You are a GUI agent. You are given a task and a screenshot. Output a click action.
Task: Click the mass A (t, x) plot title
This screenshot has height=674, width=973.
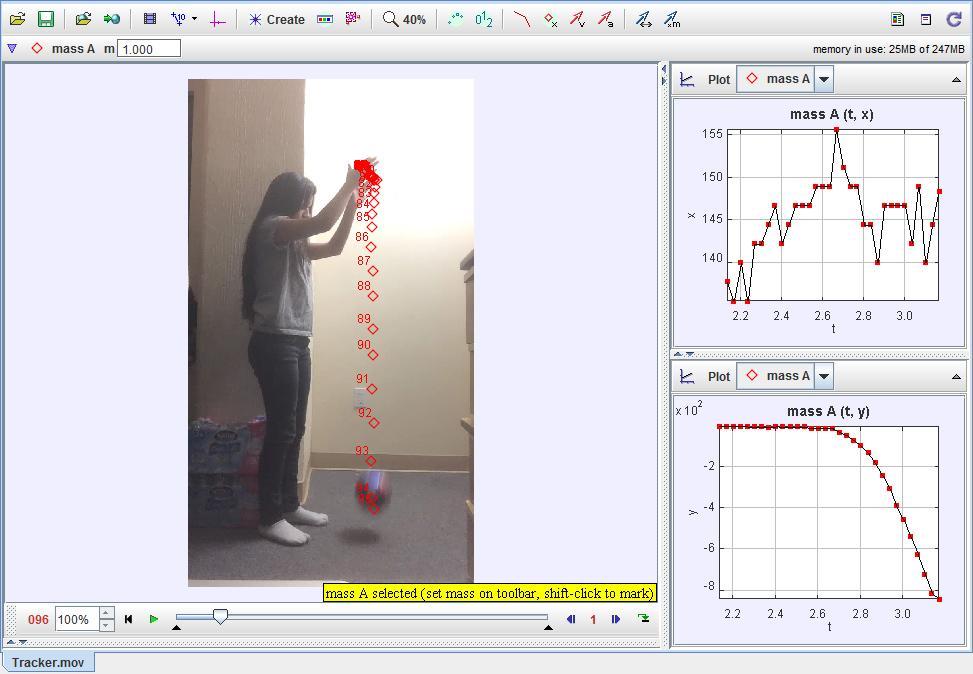(832, 114)
